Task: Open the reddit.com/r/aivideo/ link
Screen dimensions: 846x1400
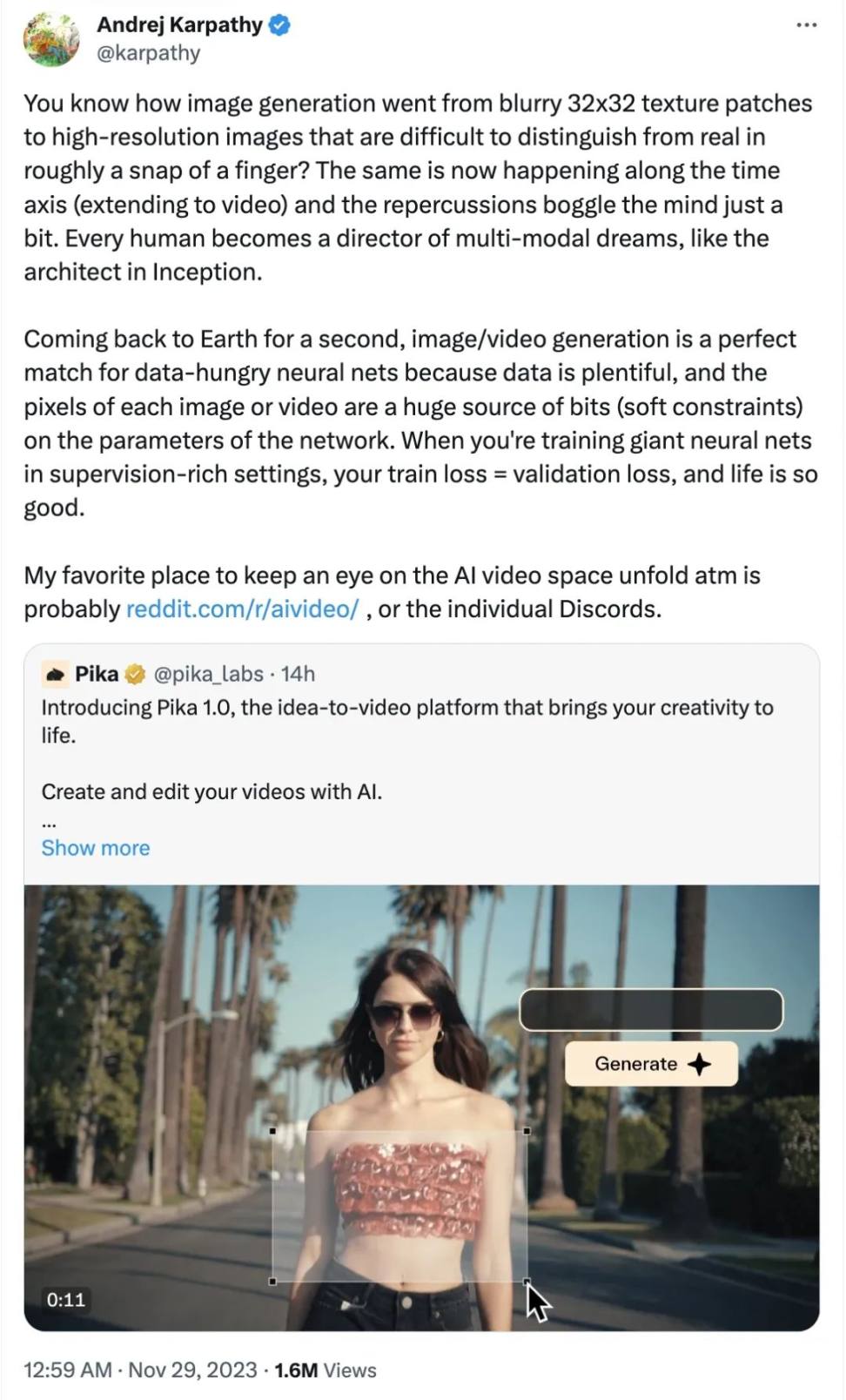Action: [242, 609]
